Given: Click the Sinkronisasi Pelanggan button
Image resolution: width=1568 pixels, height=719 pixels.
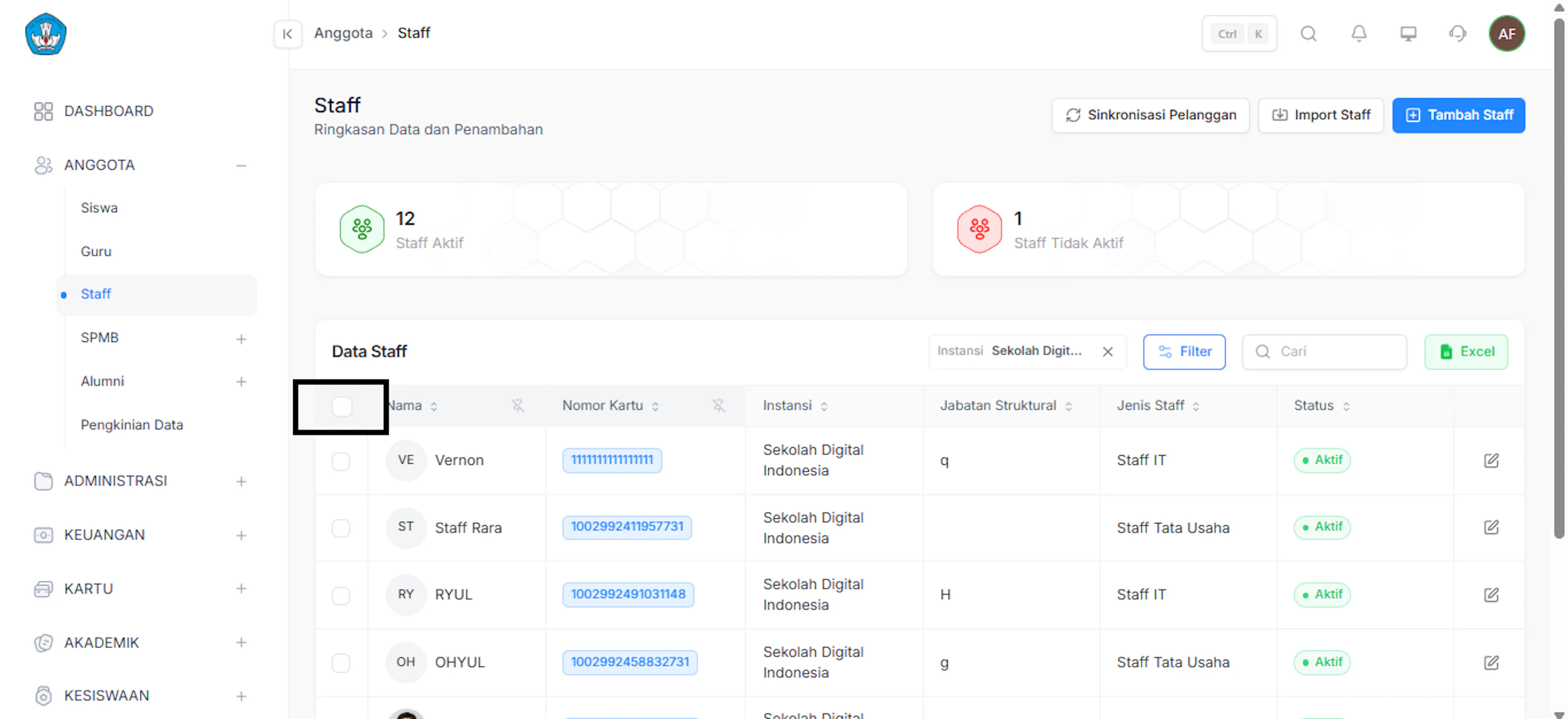Looking at the screenshot, I should (1150, 115).
